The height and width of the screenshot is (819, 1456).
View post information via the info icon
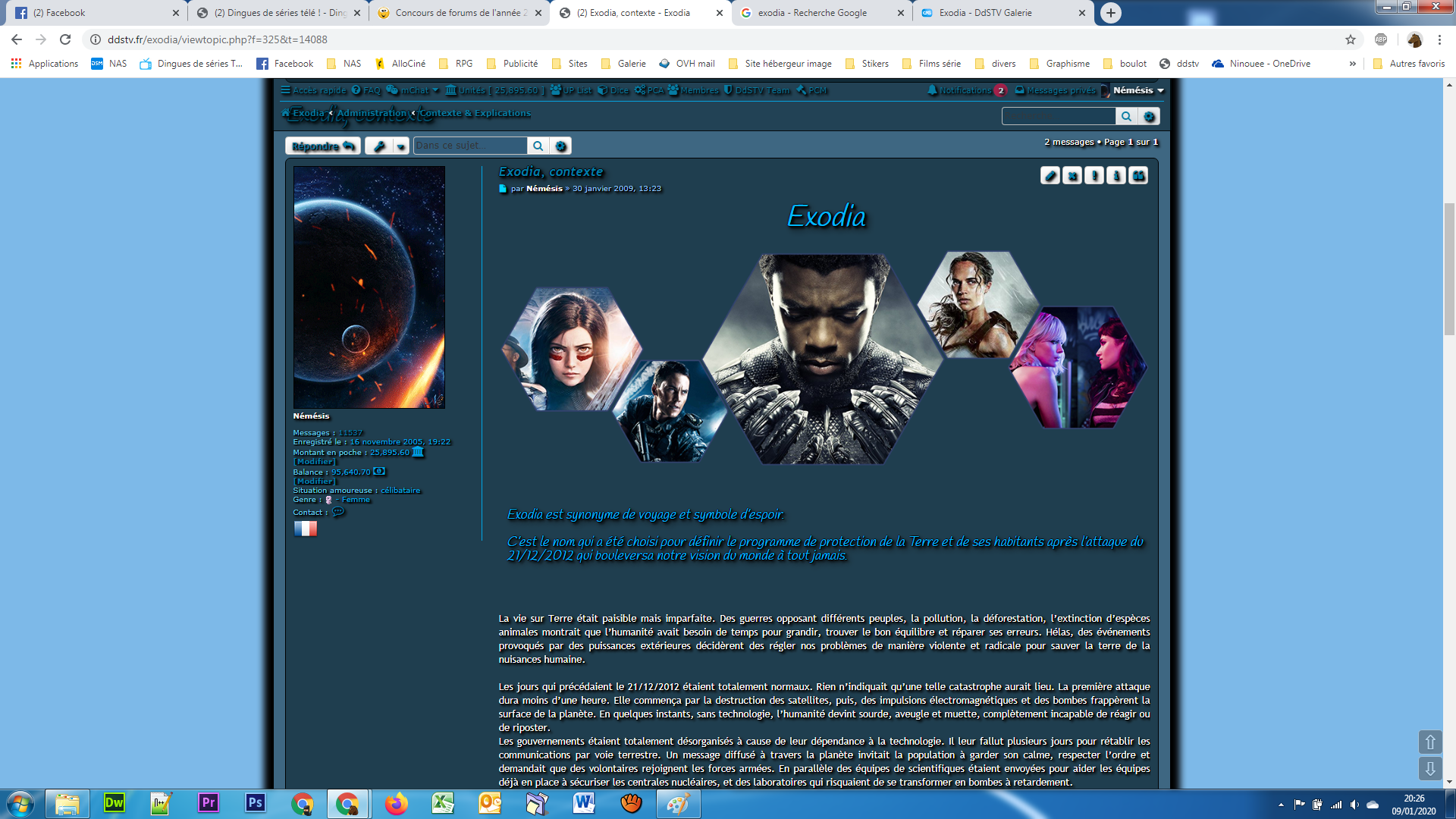pos(1116,176)
